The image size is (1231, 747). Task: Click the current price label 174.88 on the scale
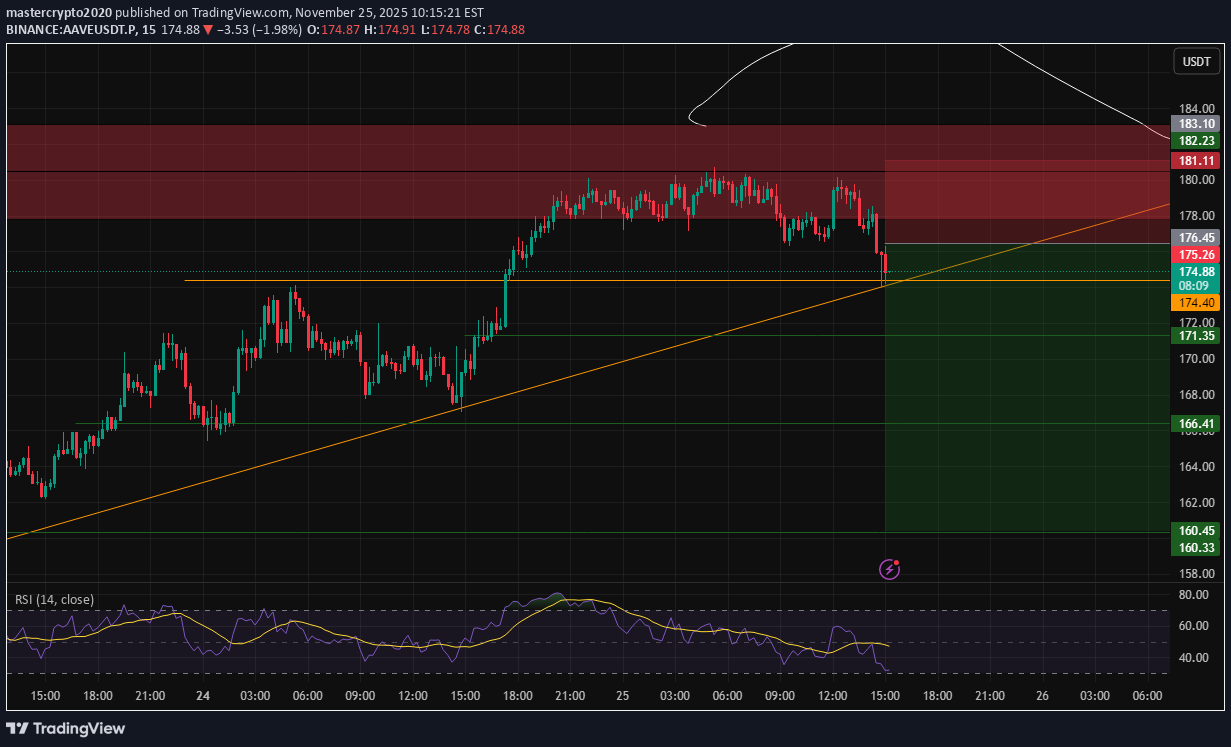point(1194,271)
